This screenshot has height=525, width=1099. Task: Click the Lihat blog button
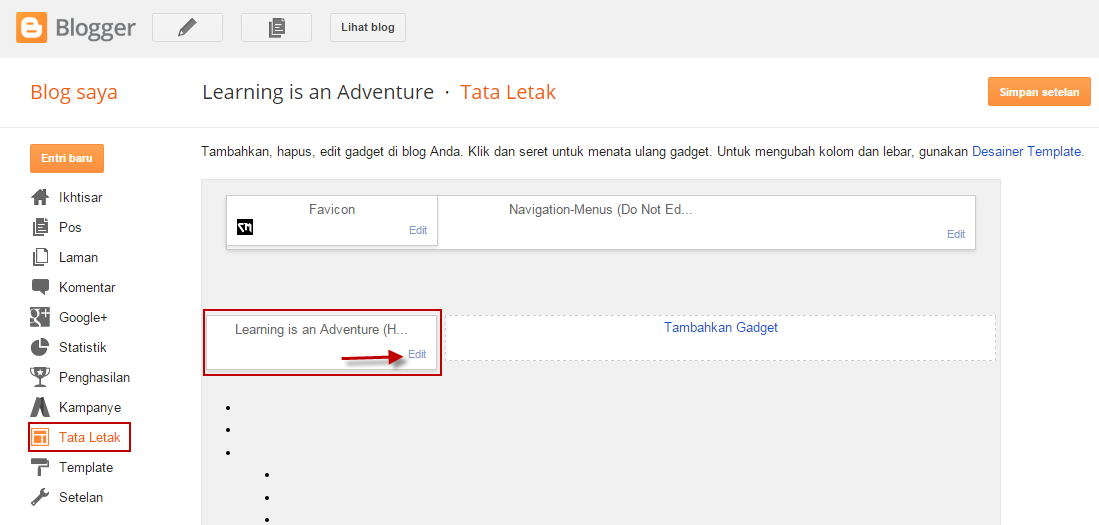pyautogui.click(x=368, y=28)
